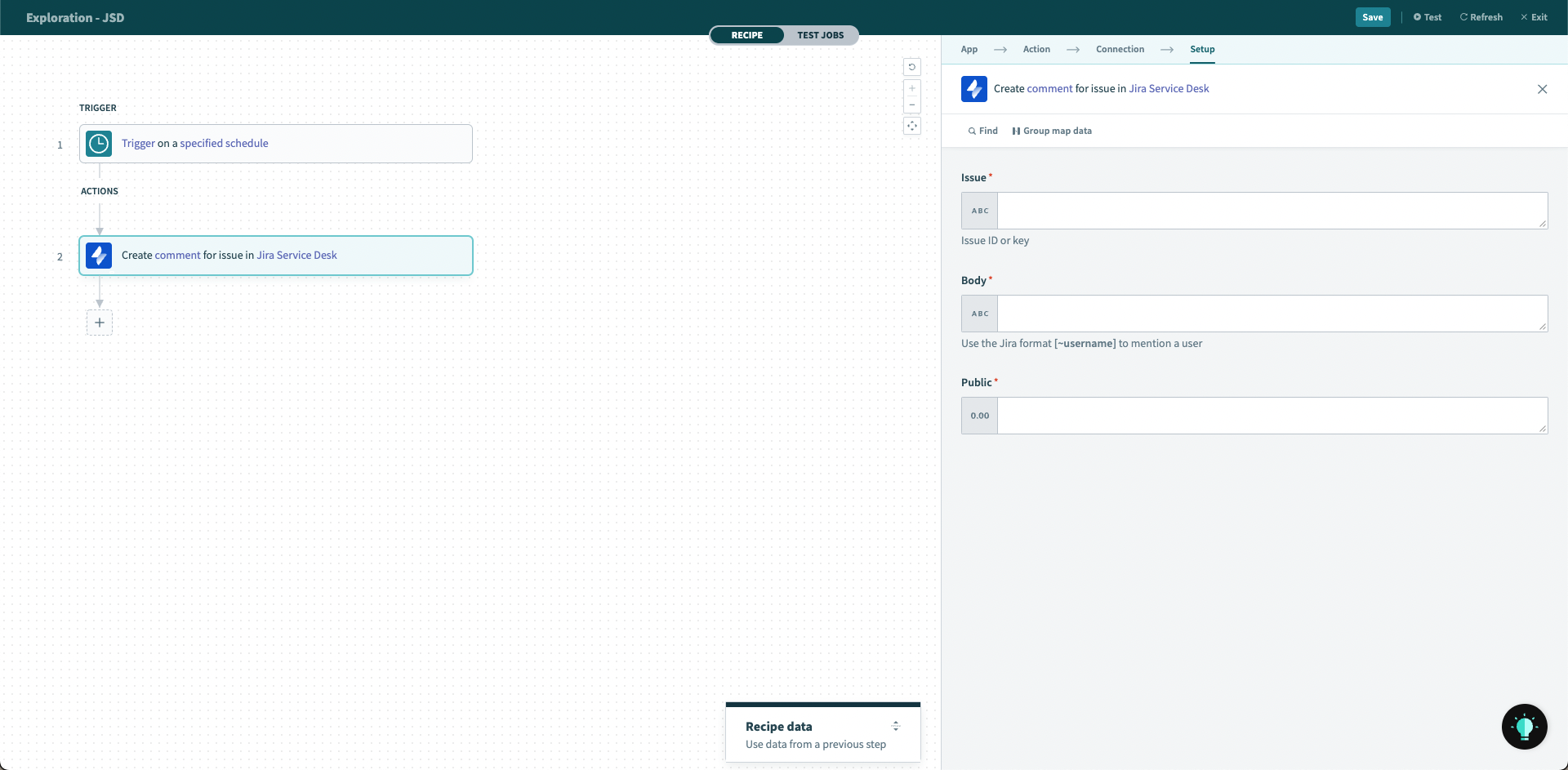The width and height of the screenshot is (1568, 770).
Task: Switch to the Connection step
Action: click(x=1119, y=49)
